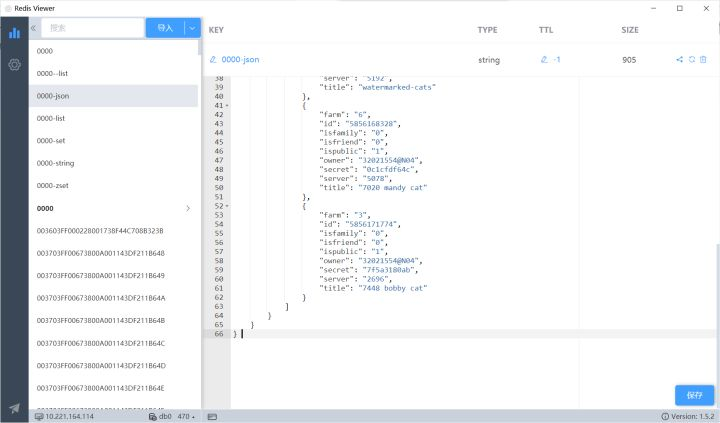
Task: Click the SIZE column header
Action: point(630,30)
